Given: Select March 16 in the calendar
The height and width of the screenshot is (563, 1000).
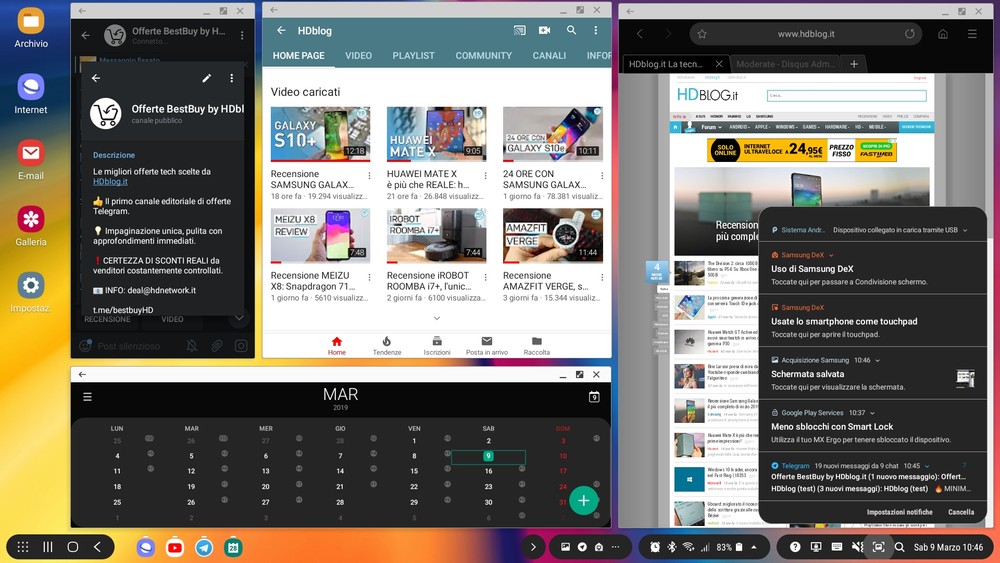Looking at the screenshot, I should click(x=489, y=471).
